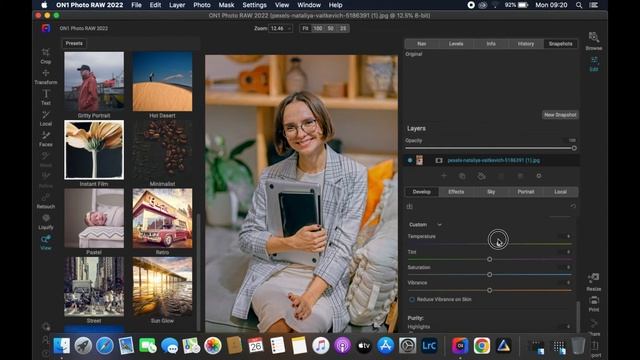640x360 pixels.
Task: Select the Text tool
Action: tap(46, 98)
